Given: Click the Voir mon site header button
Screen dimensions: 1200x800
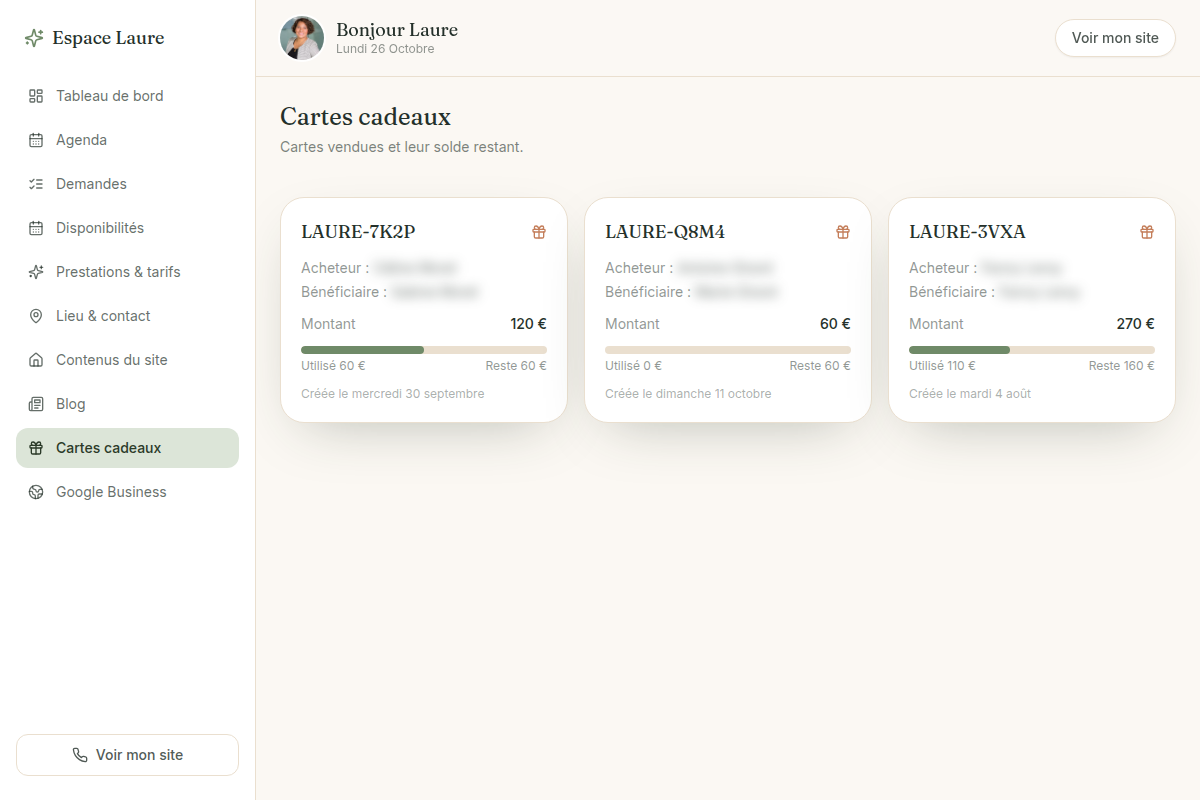Looking at the screenshot, I should point(1115,38).
